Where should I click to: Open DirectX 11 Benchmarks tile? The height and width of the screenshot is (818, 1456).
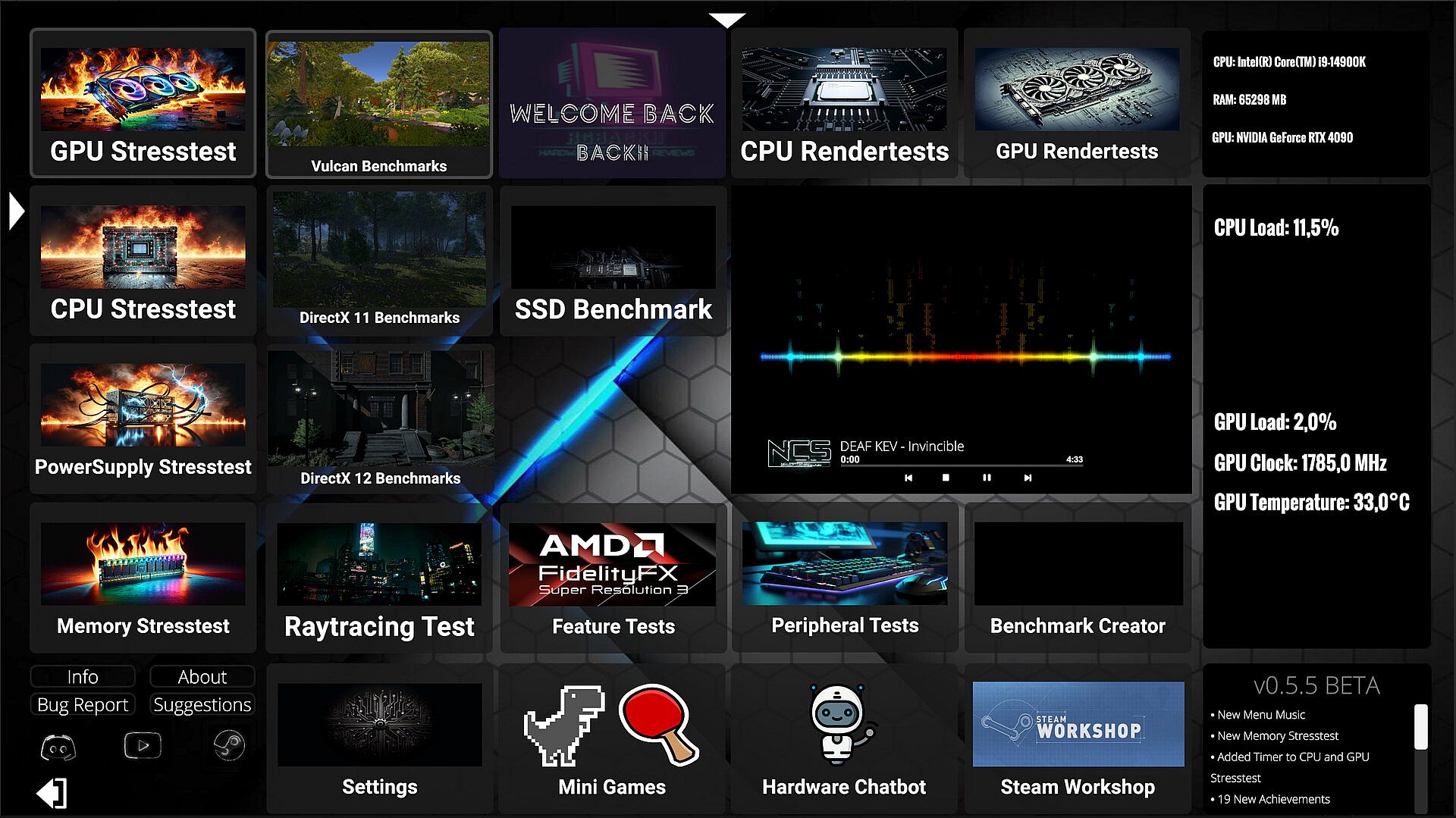[379, 261]
